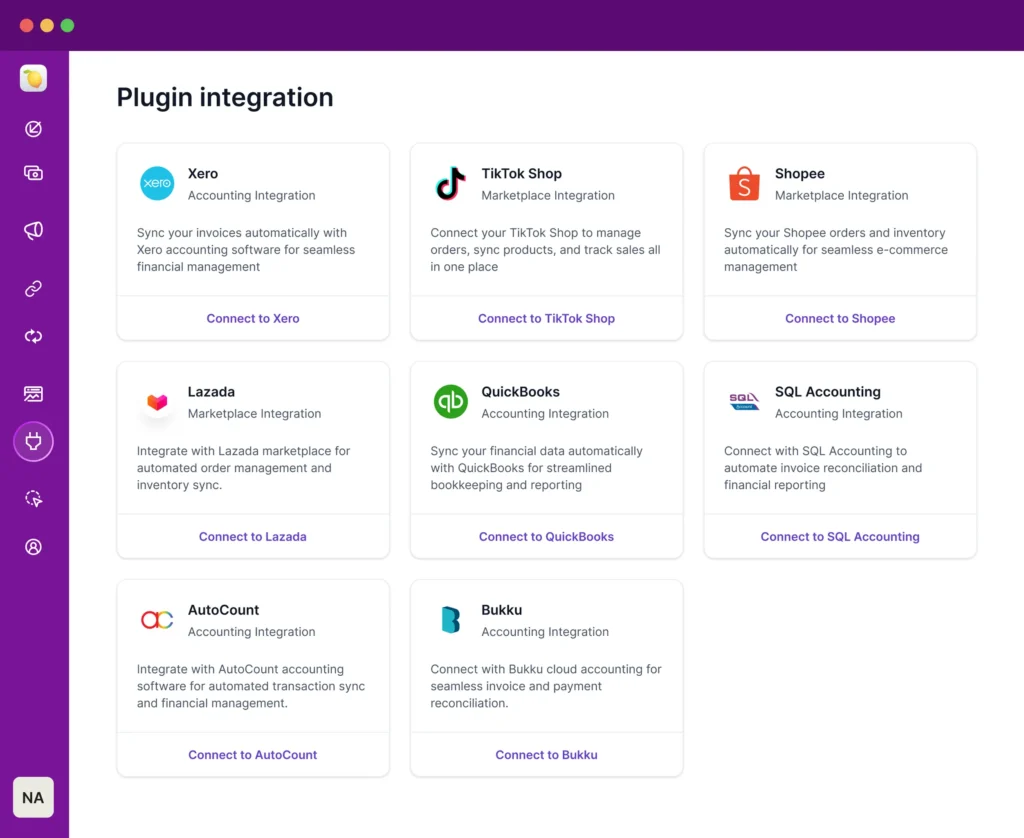This screenshot has height=838, width=1024.
Task: Click the Shopee card title
Action: [799, 174]
